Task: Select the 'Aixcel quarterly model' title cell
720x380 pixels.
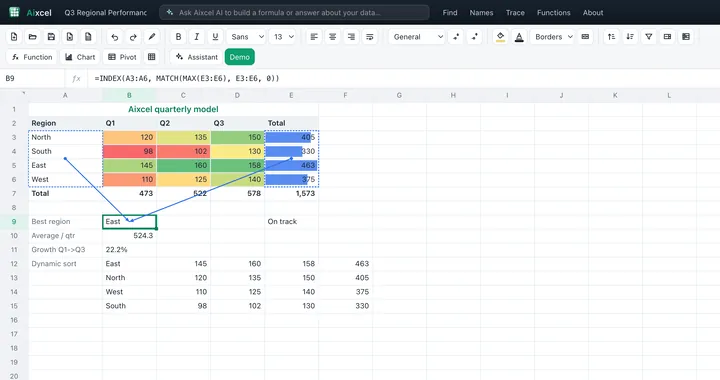Action: pos(173,109)
